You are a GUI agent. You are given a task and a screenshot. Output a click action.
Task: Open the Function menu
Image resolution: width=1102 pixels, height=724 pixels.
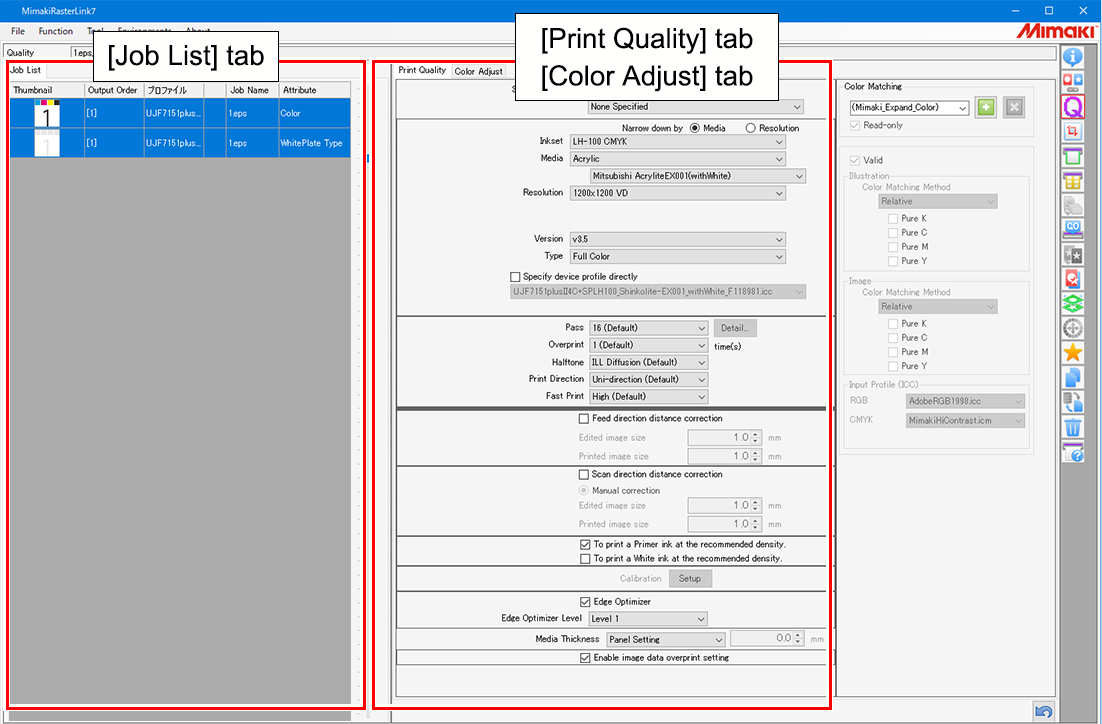[56, 31]
